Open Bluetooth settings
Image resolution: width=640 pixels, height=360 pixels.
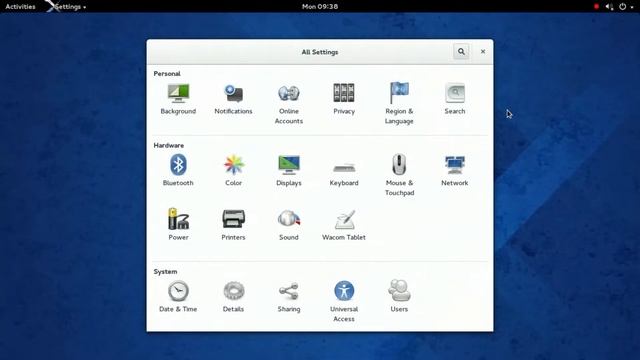pos(178,170)
